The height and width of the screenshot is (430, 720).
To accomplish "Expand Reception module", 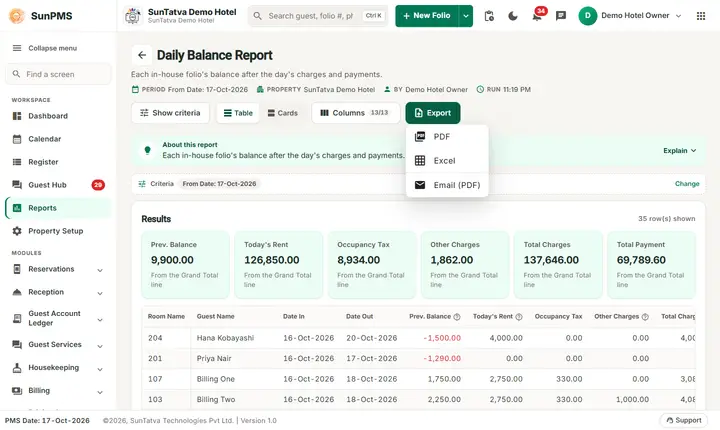I will point(100,293).
